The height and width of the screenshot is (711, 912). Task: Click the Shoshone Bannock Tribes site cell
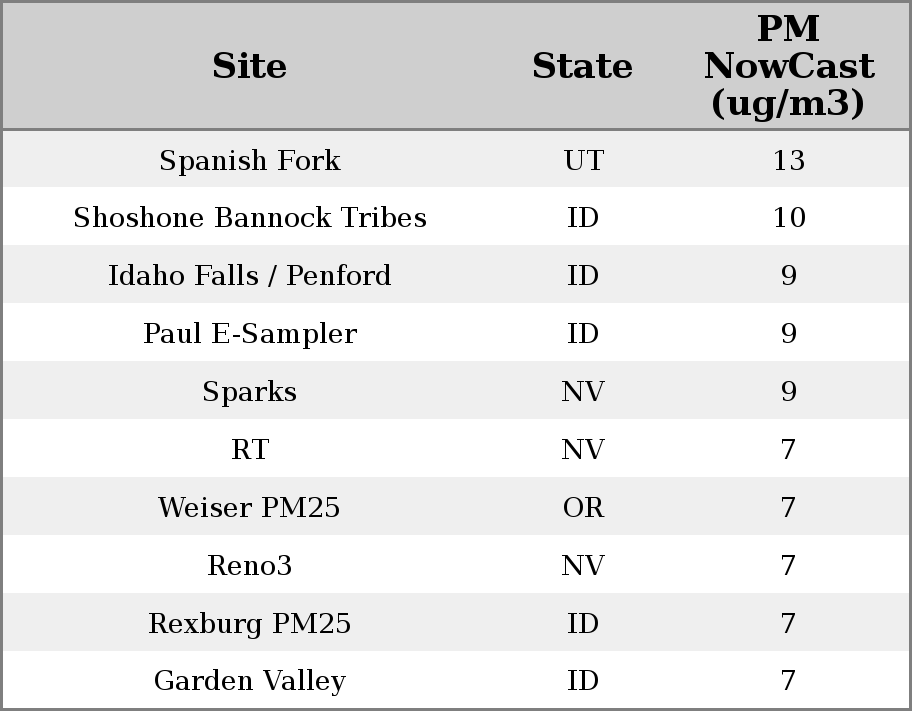pos(249,218)
